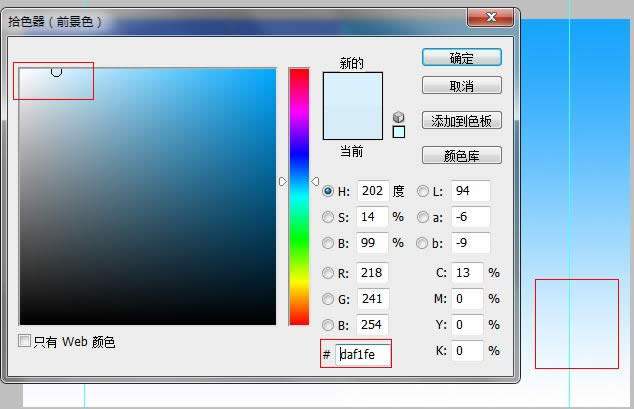Select the L lightness radio button

coord(423,191)
